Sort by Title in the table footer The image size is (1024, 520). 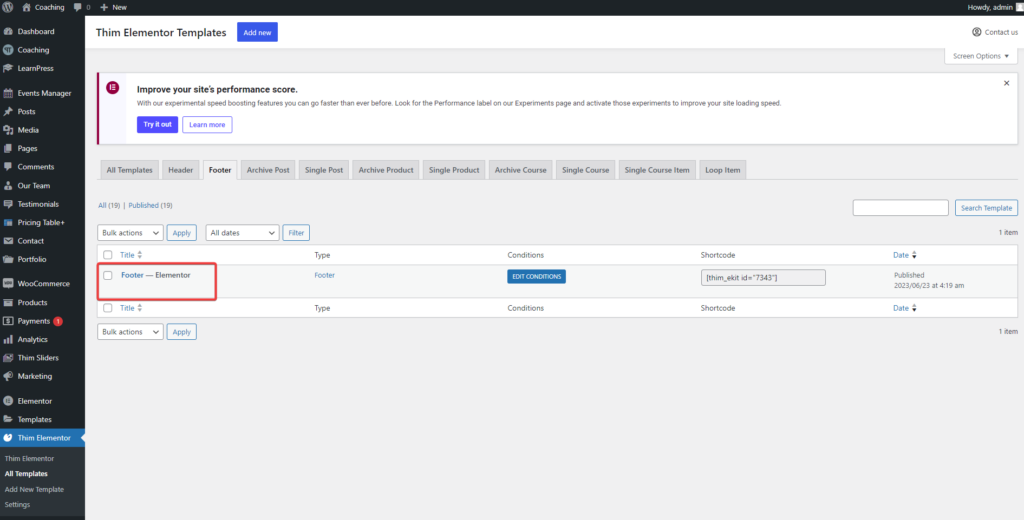pyautogui.click(x=131, y=308)
